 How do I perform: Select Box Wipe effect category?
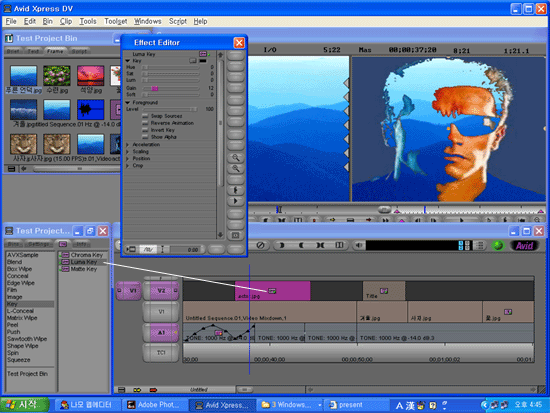click(x=20, y=269)
